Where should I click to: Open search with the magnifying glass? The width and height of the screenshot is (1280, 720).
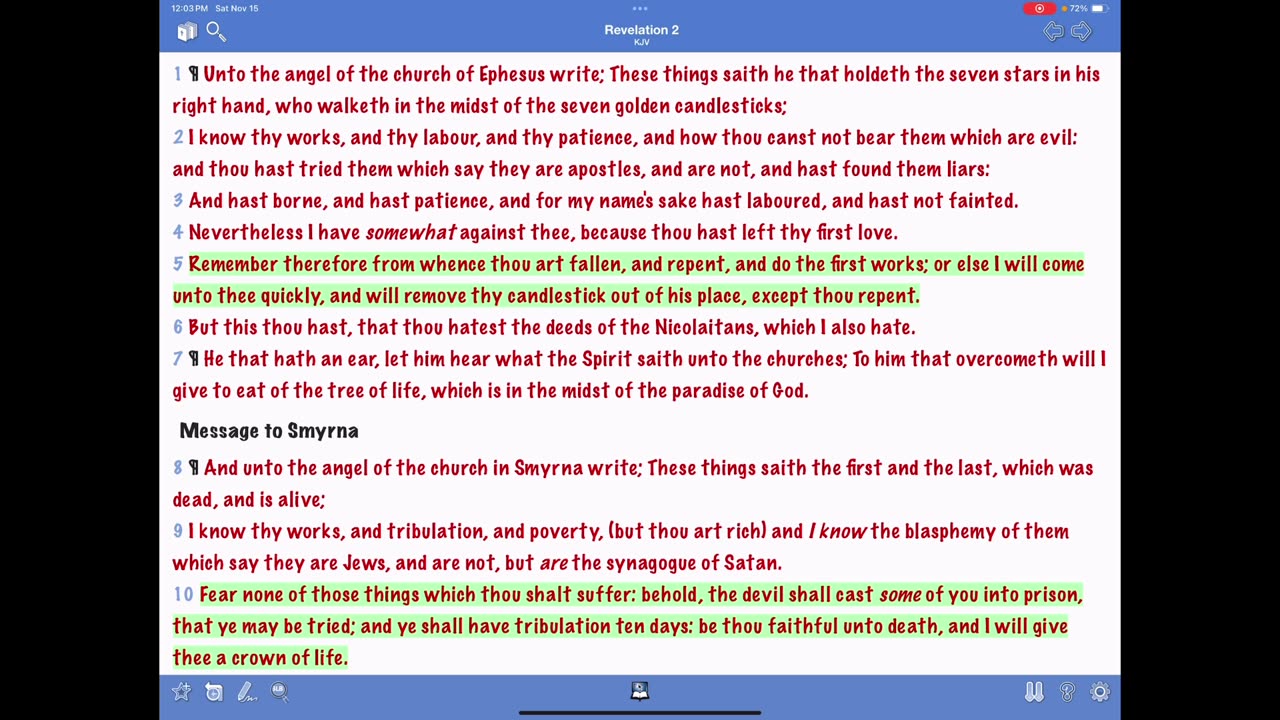pyautogui.click(x=216, y=32)
